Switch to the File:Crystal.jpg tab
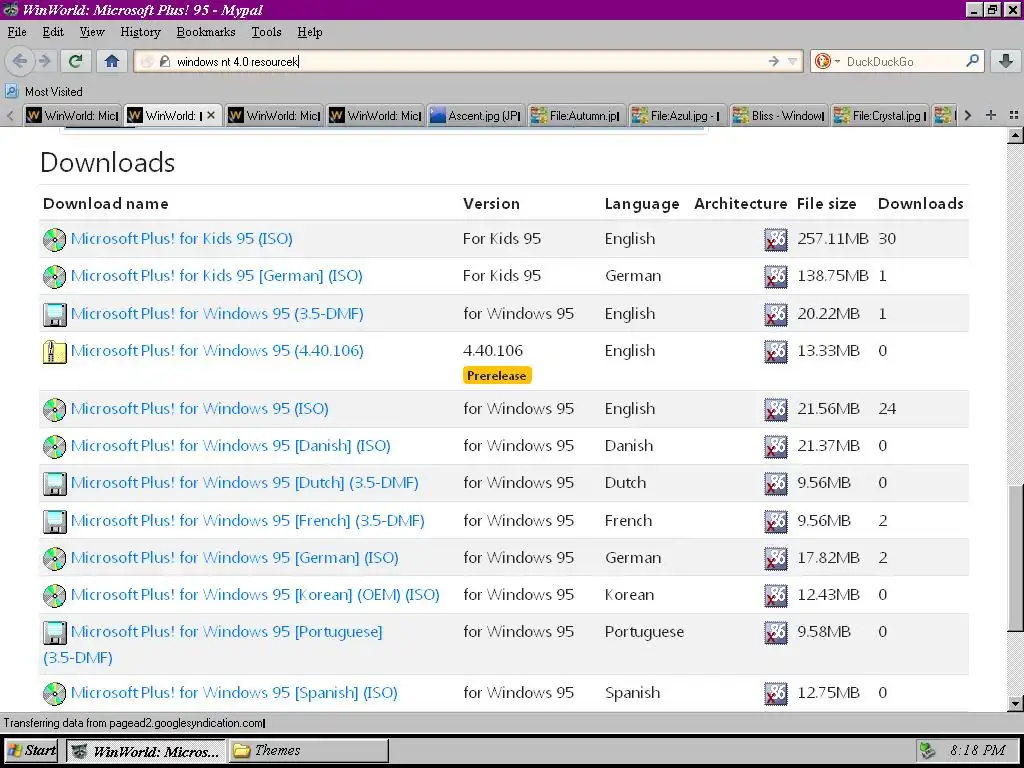The width and height of the screenshot is (1024, 768). (880, 116)
